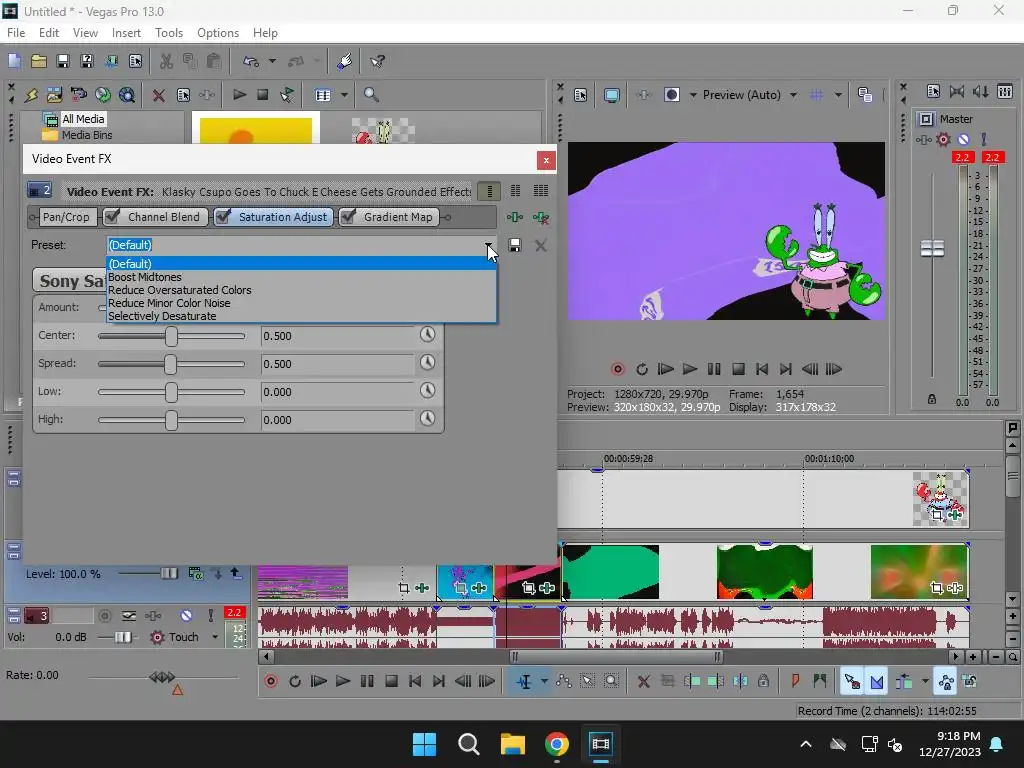Click the audio track FX icon on track 3
Image resolution: width=1024 pixels, height=768 pixels.
click(x=153, y=615)
